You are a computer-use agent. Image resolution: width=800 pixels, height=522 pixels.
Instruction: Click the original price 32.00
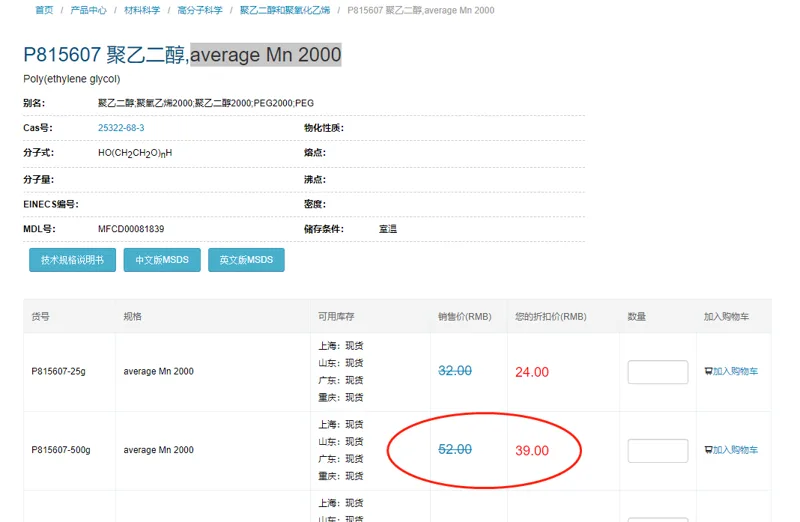455,370
